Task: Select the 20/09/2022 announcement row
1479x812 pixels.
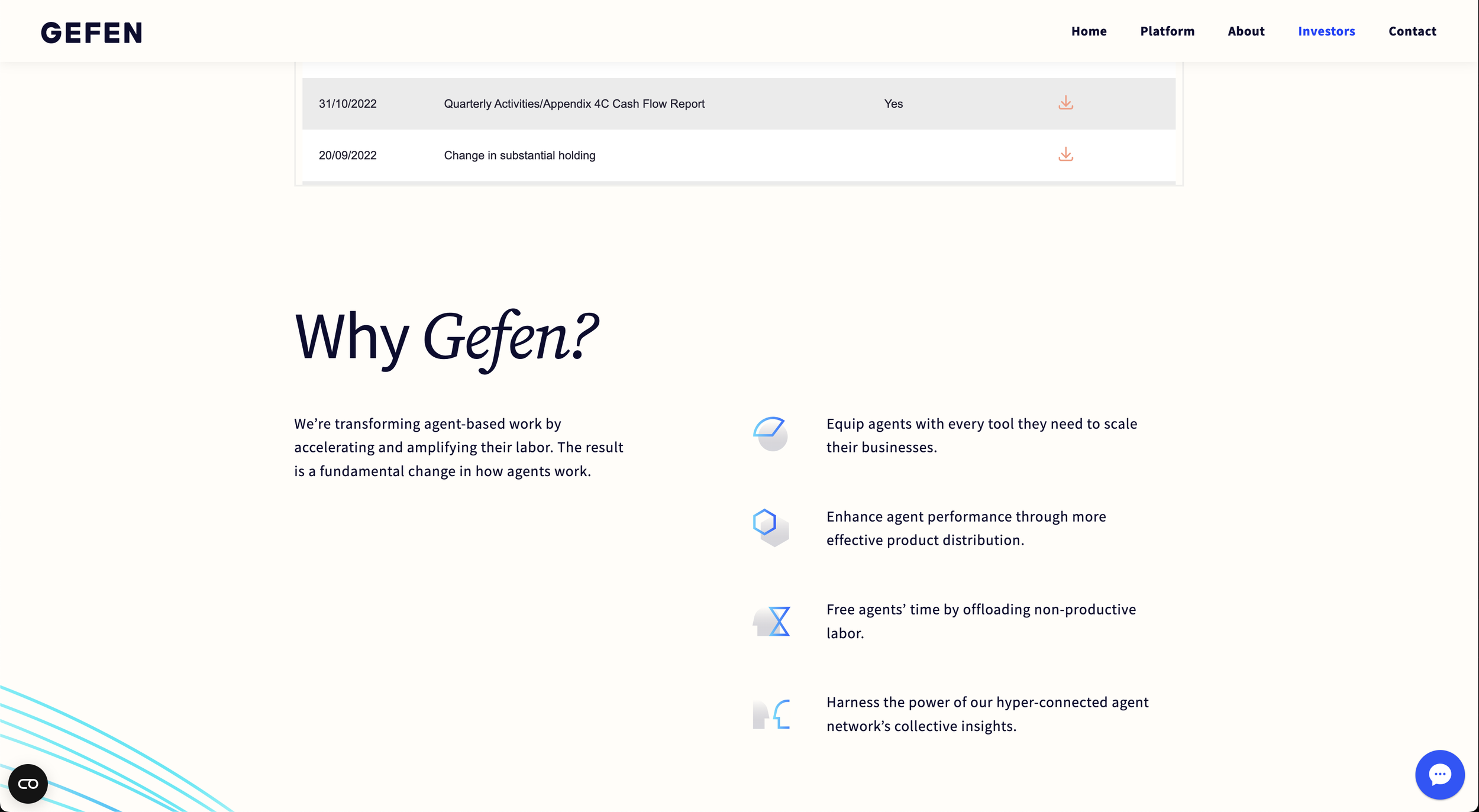Action: (347, 156)
